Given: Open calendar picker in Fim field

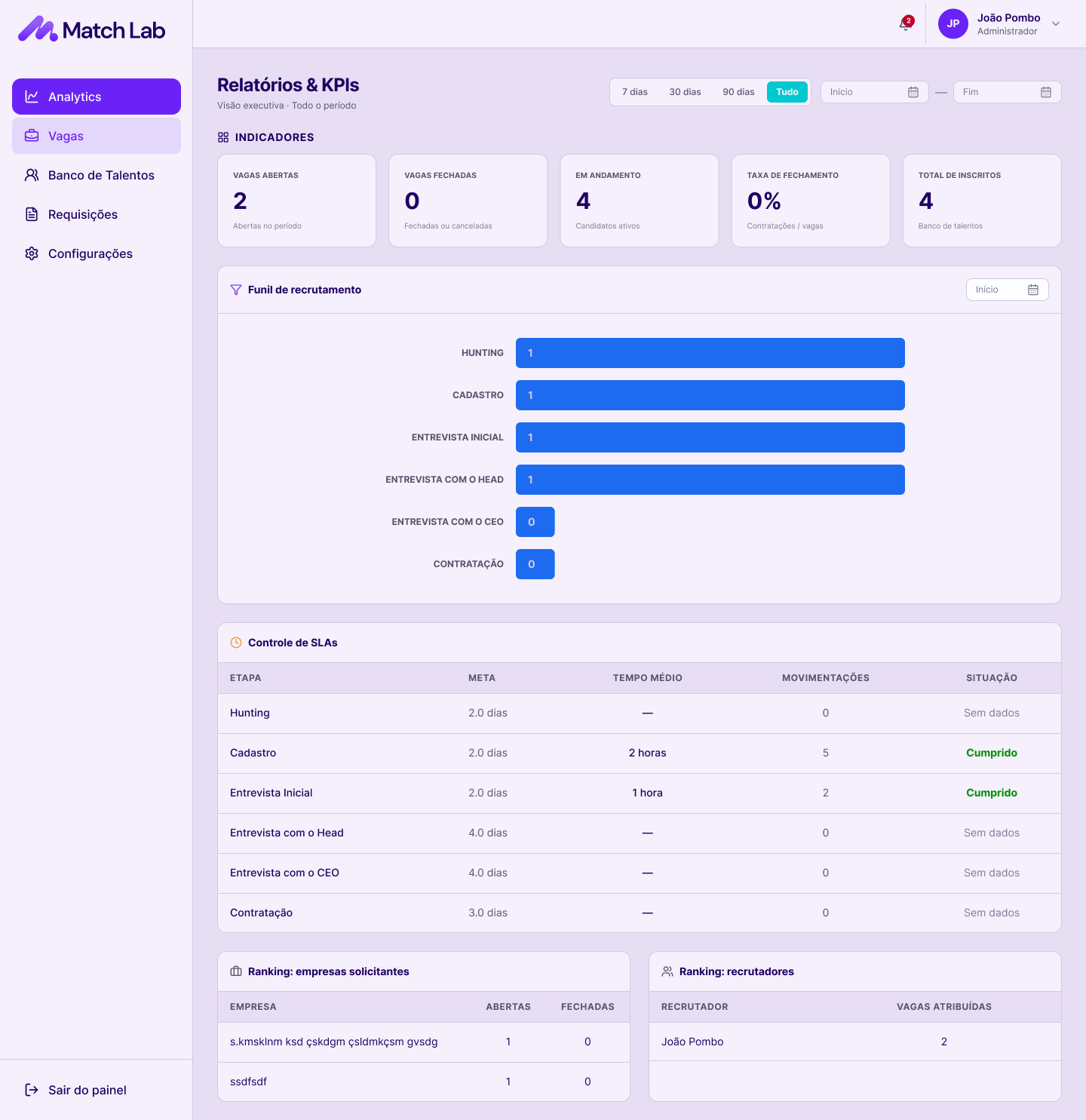Looking at the screenshot, I should pos(1046,92).
